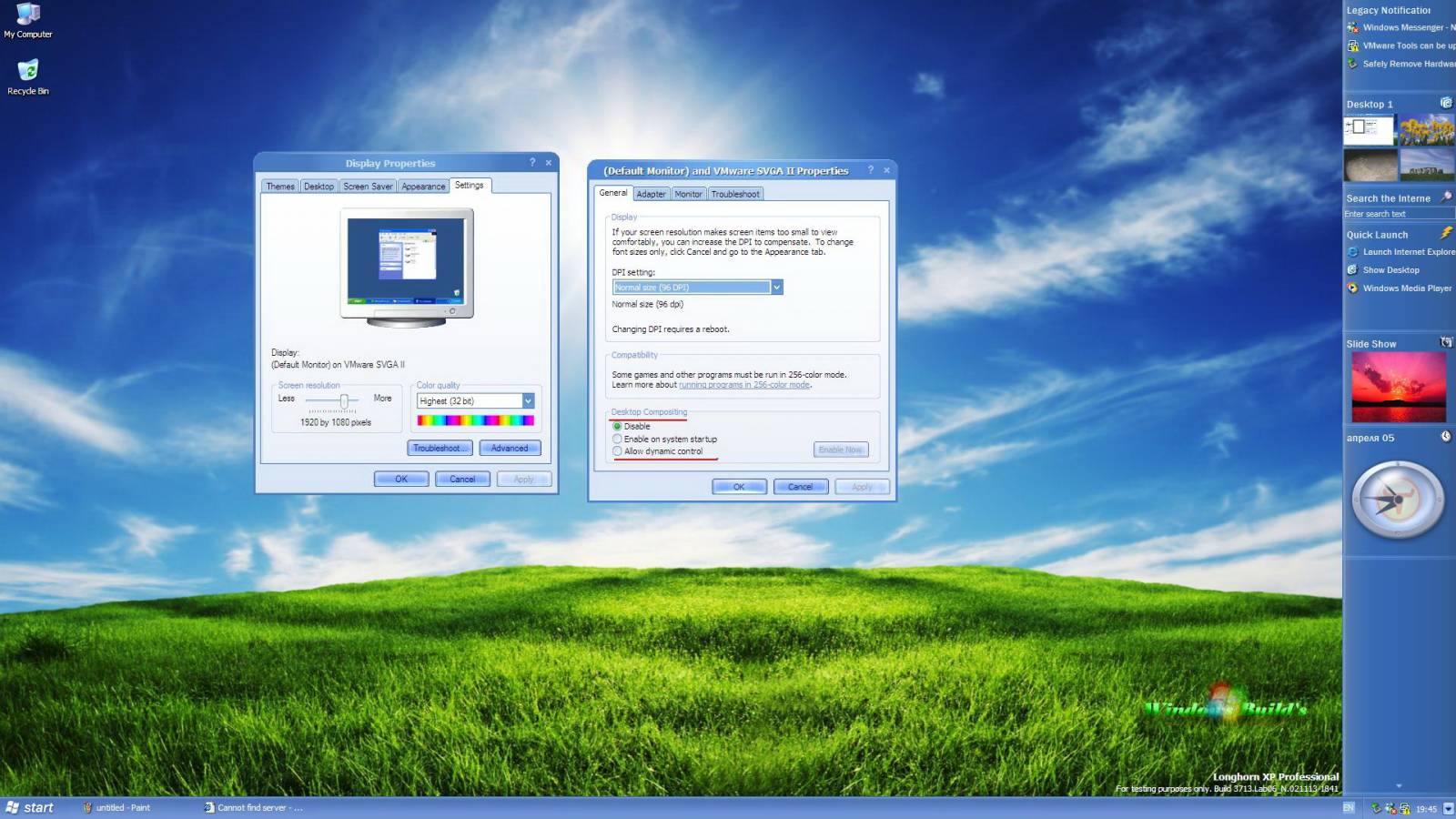Click OK in VMware SVGA Properties dialog
Viewport: 1456px width, 819px height.
(x=739, y=487)
